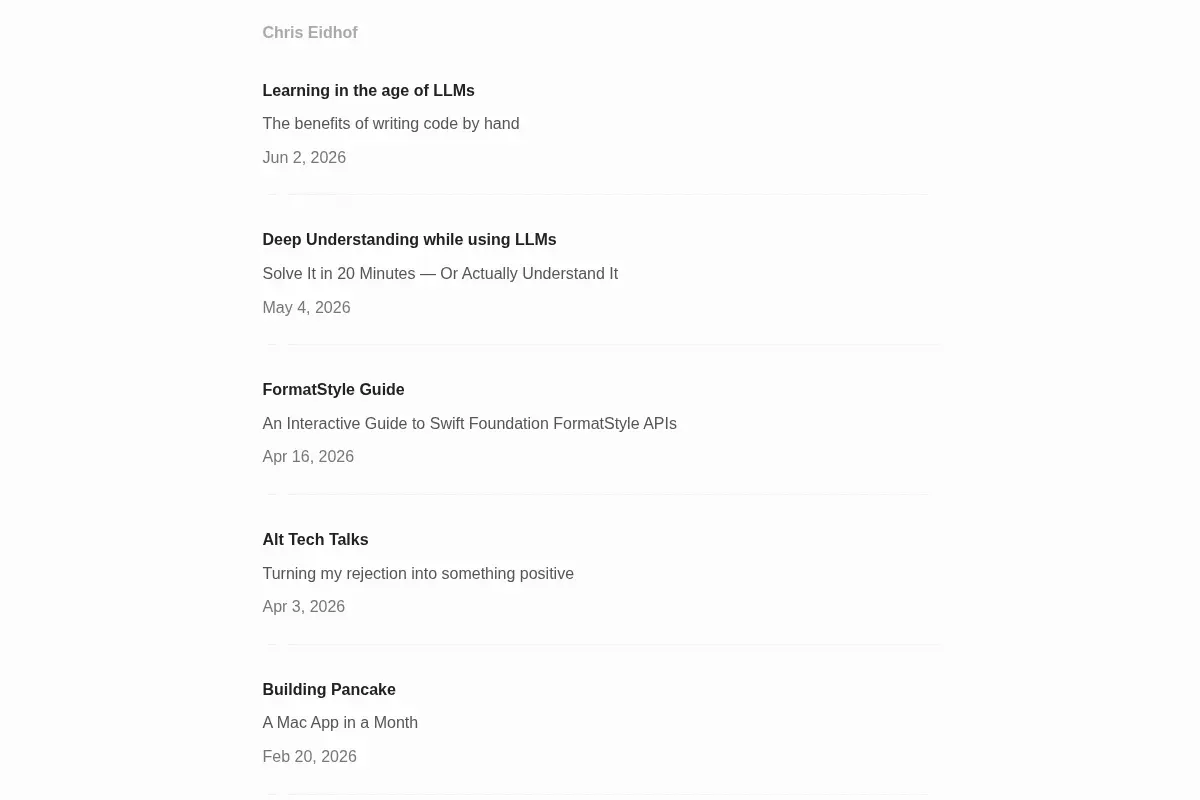Click subtitle Solve It in 20 Minutes
The height and width of the screenshot is (800, 1200).
[440, 274]
